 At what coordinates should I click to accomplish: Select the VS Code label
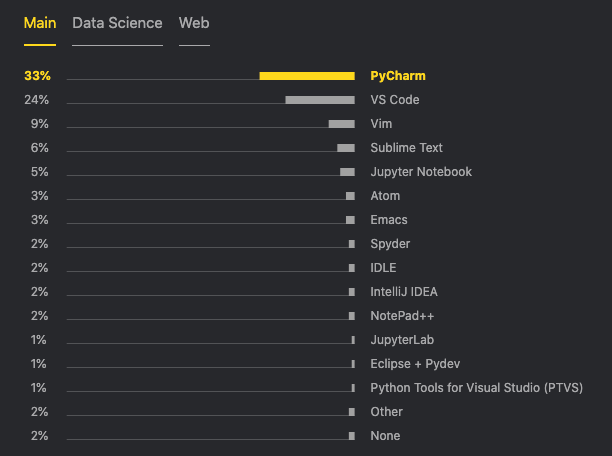click(x=395, y=100)
